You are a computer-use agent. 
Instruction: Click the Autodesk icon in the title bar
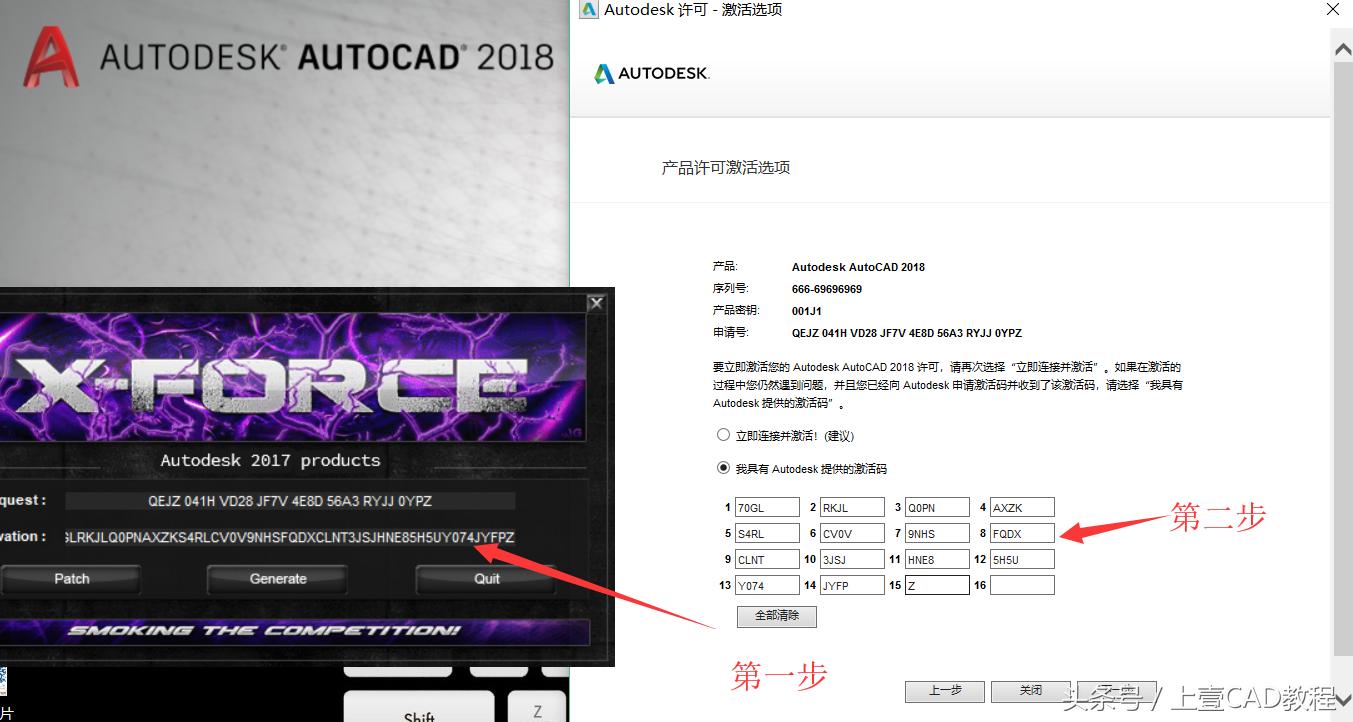tap(587, 10)
